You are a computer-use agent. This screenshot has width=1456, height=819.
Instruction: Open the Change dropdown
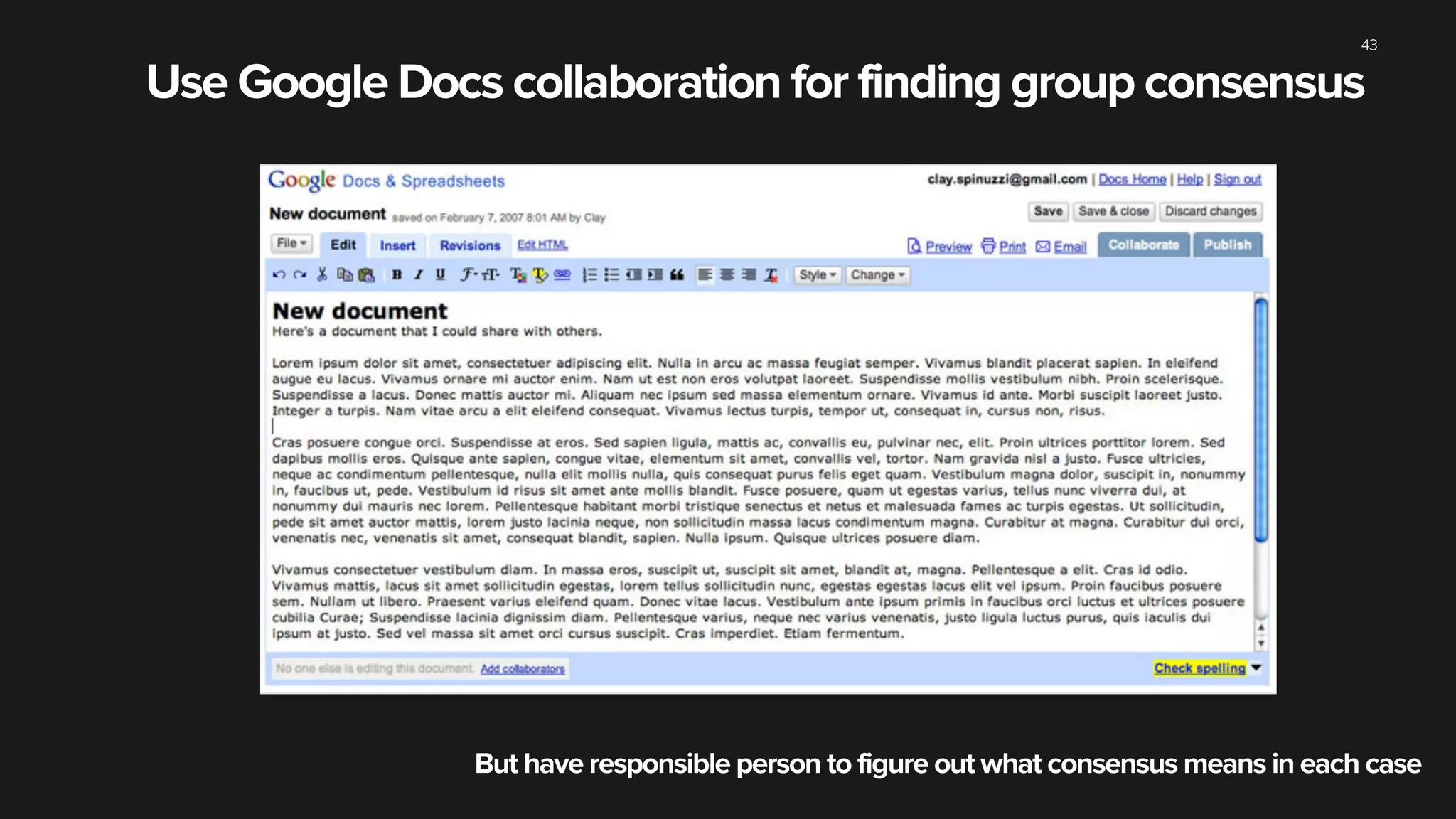[877, 275]
